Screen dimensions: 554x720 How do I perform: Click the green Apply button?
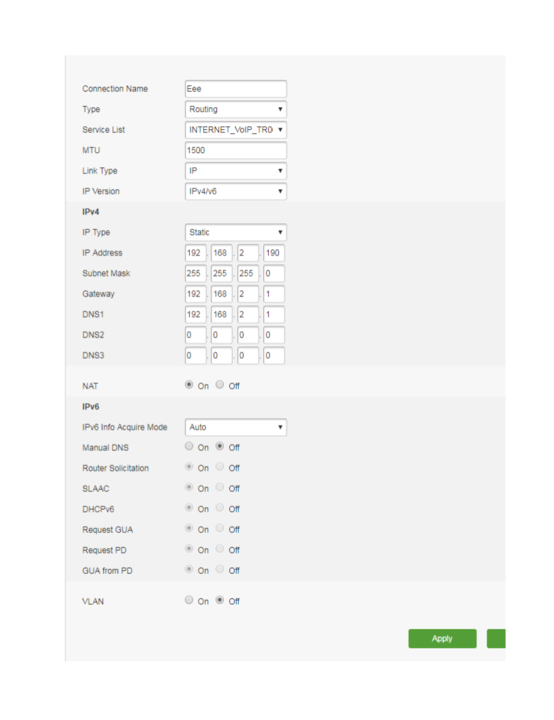coord(442,639)
